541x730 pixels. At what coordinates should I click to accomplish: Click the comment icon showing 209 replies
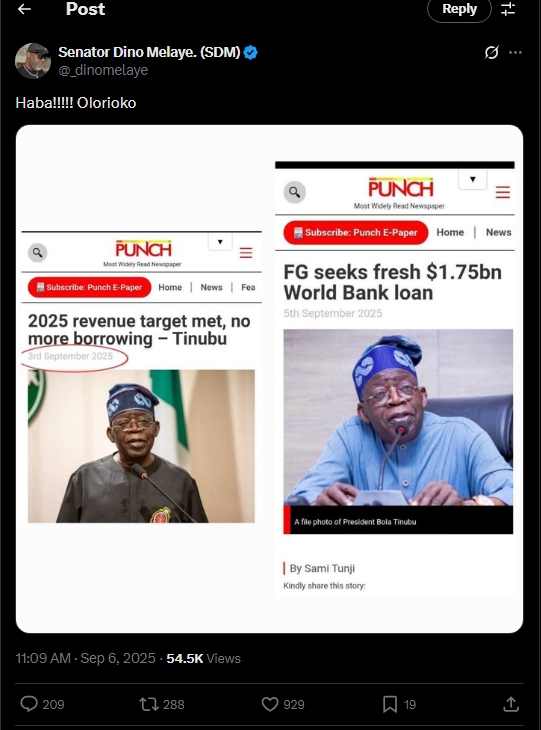point(29,704)
